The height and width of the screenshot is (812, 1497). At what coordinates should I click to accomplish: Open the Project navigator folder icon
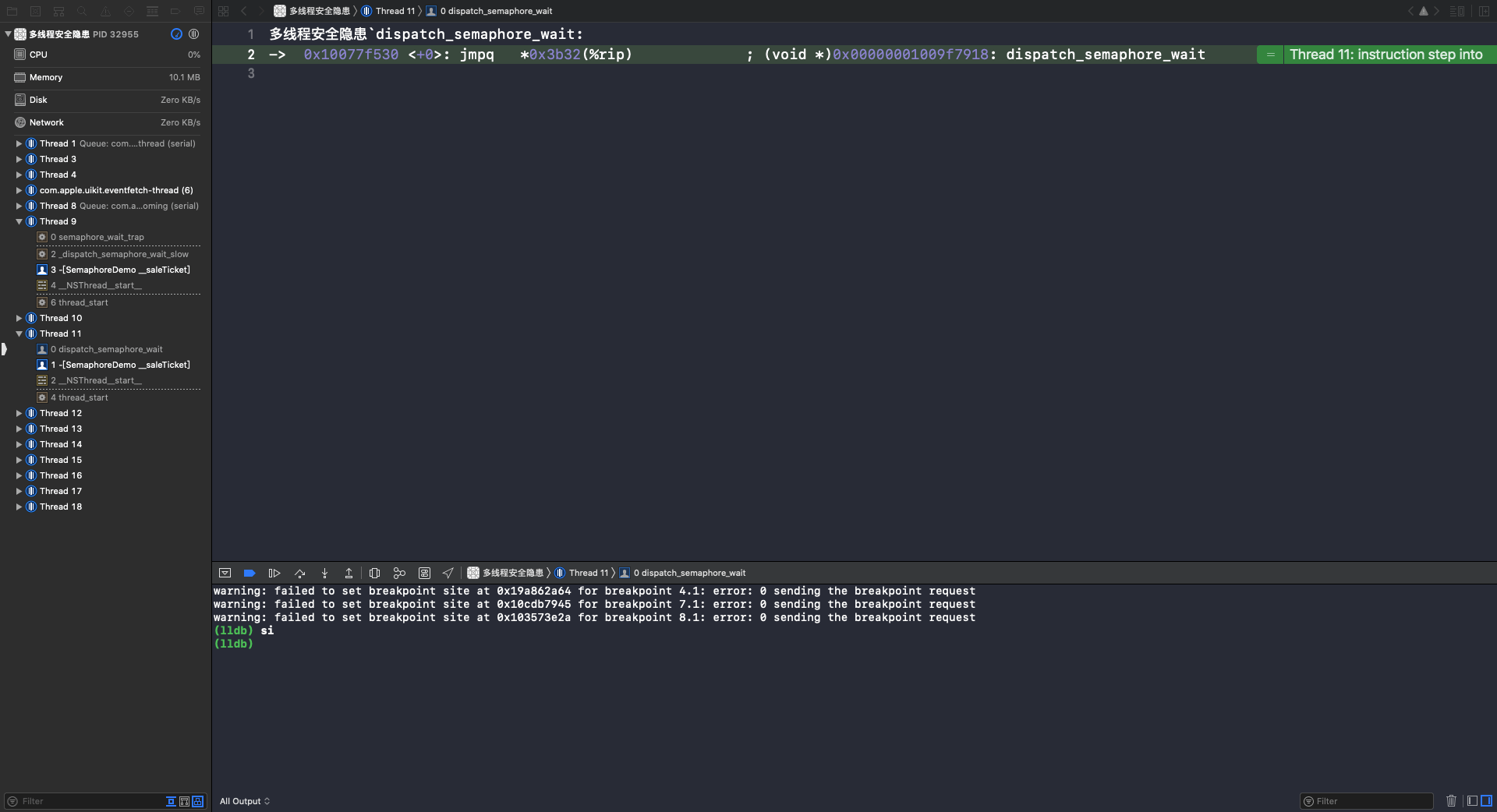click(12, 11)
